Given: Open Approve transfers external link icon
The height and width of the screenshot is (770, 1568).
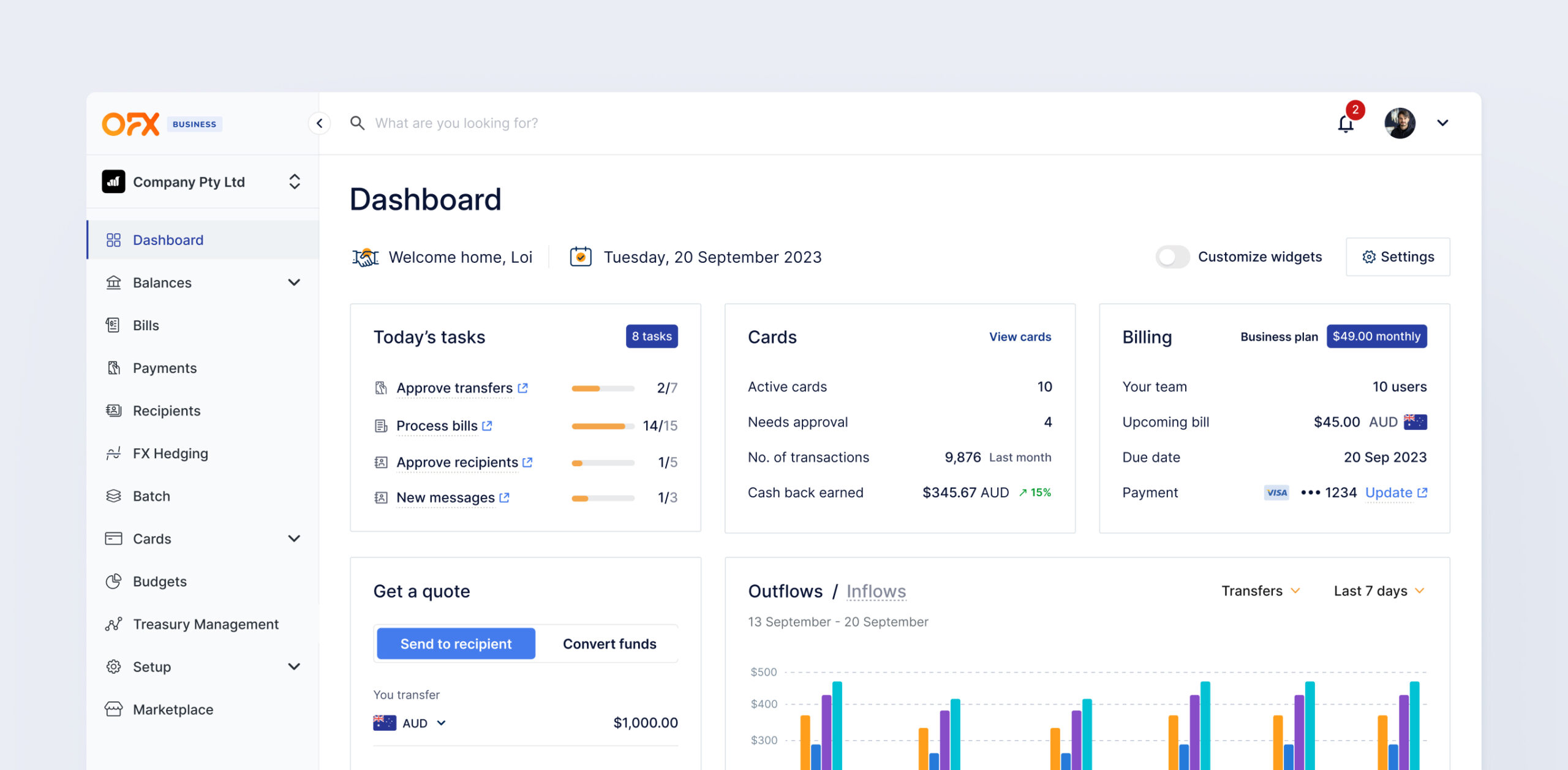Looking at the screenshot, I should (x=522, y=388).
